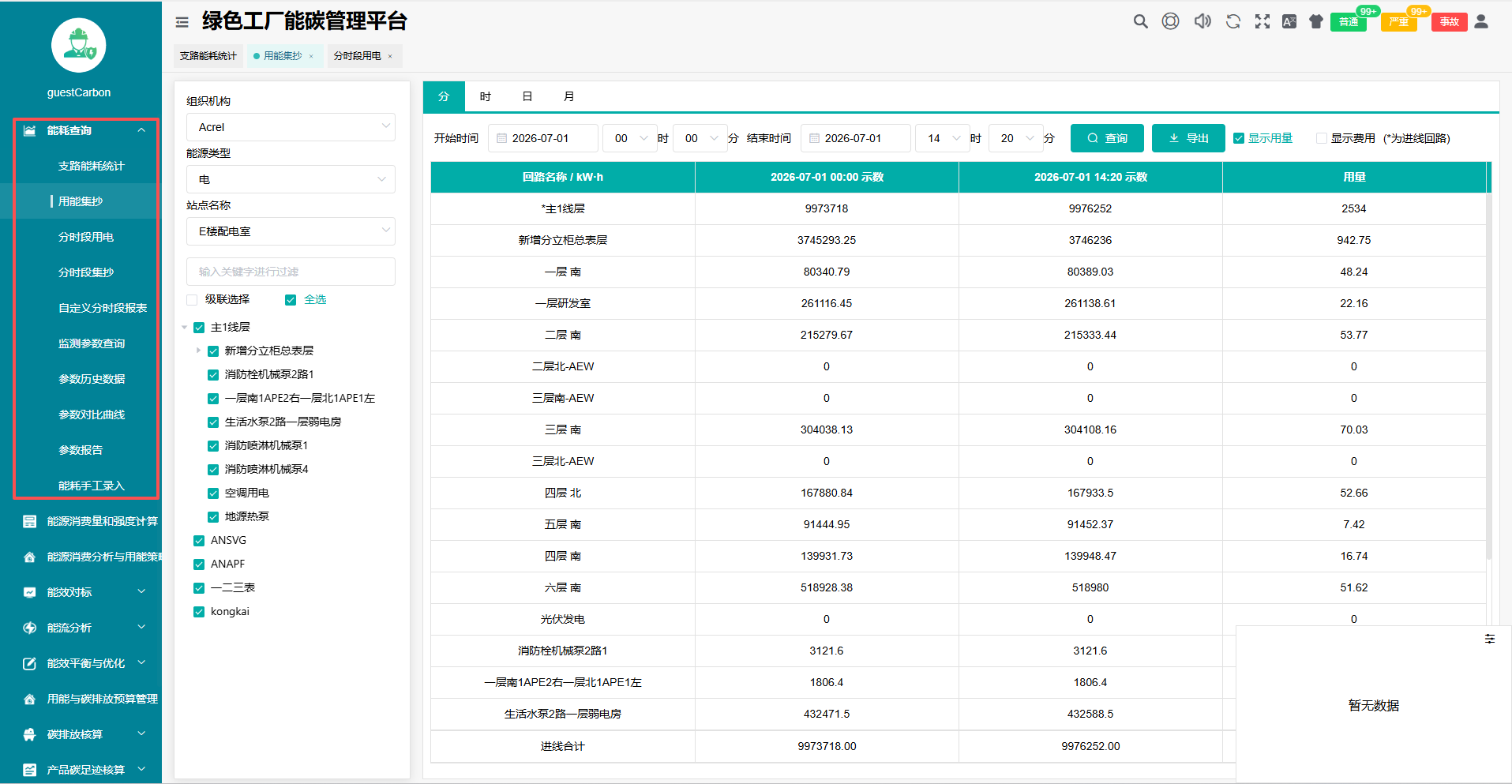
Task: Uncheck the 显示用量 checkbox
Action: click(x=1239, y=138)
